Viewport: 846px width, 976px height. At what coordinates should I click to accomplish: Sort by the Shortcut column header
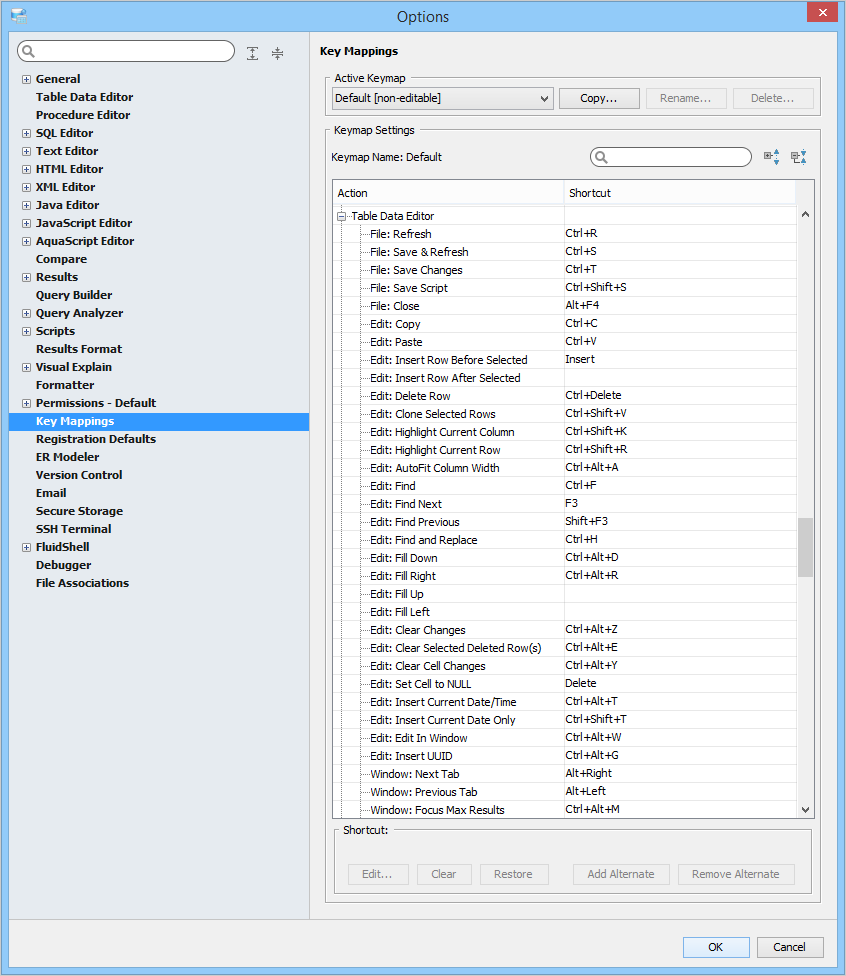point(680,194)
